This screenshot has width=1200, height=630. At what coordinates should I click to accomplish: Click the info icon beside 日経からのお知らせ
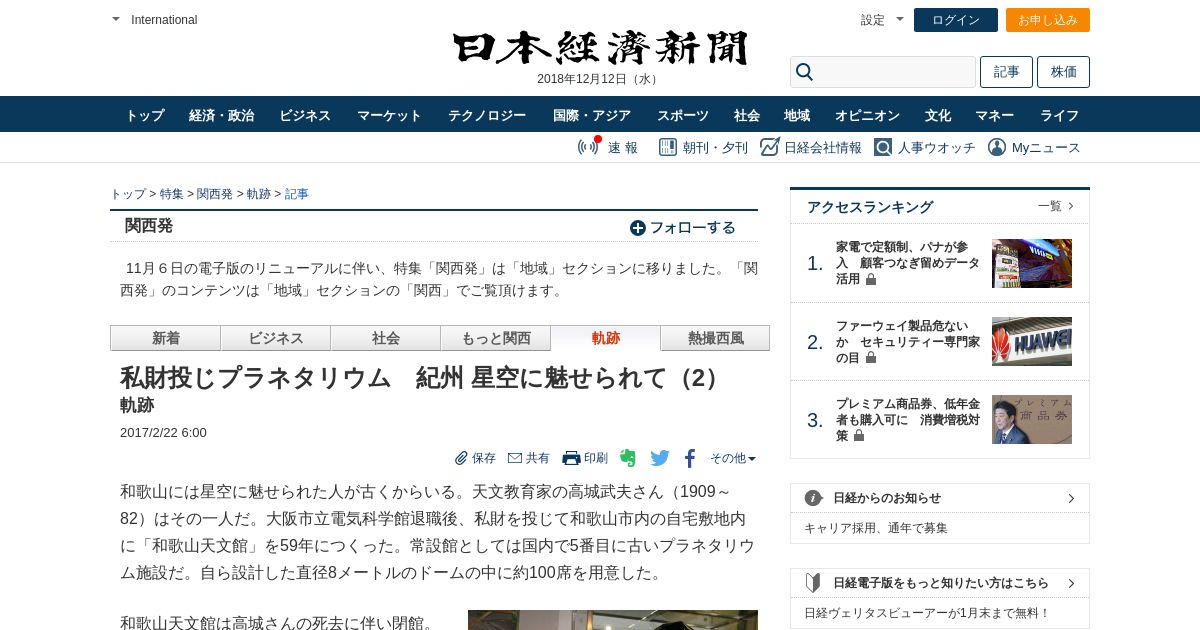click(814, 498)
